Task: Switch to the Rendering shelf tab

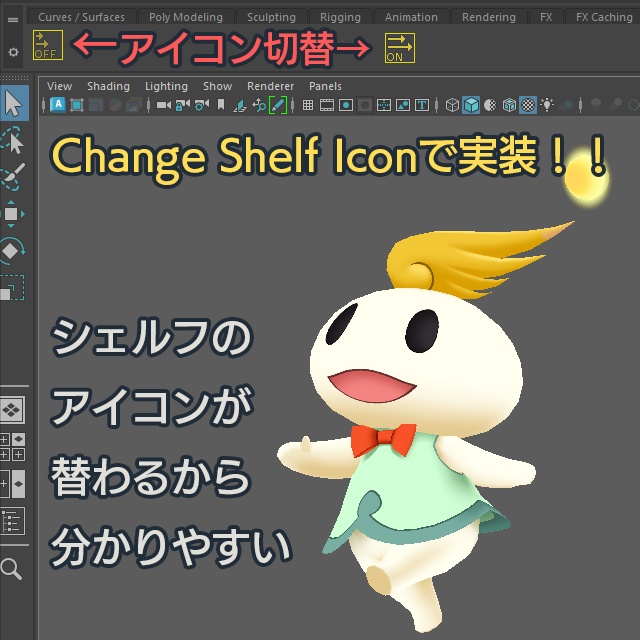Action: [x=489, y=17]
